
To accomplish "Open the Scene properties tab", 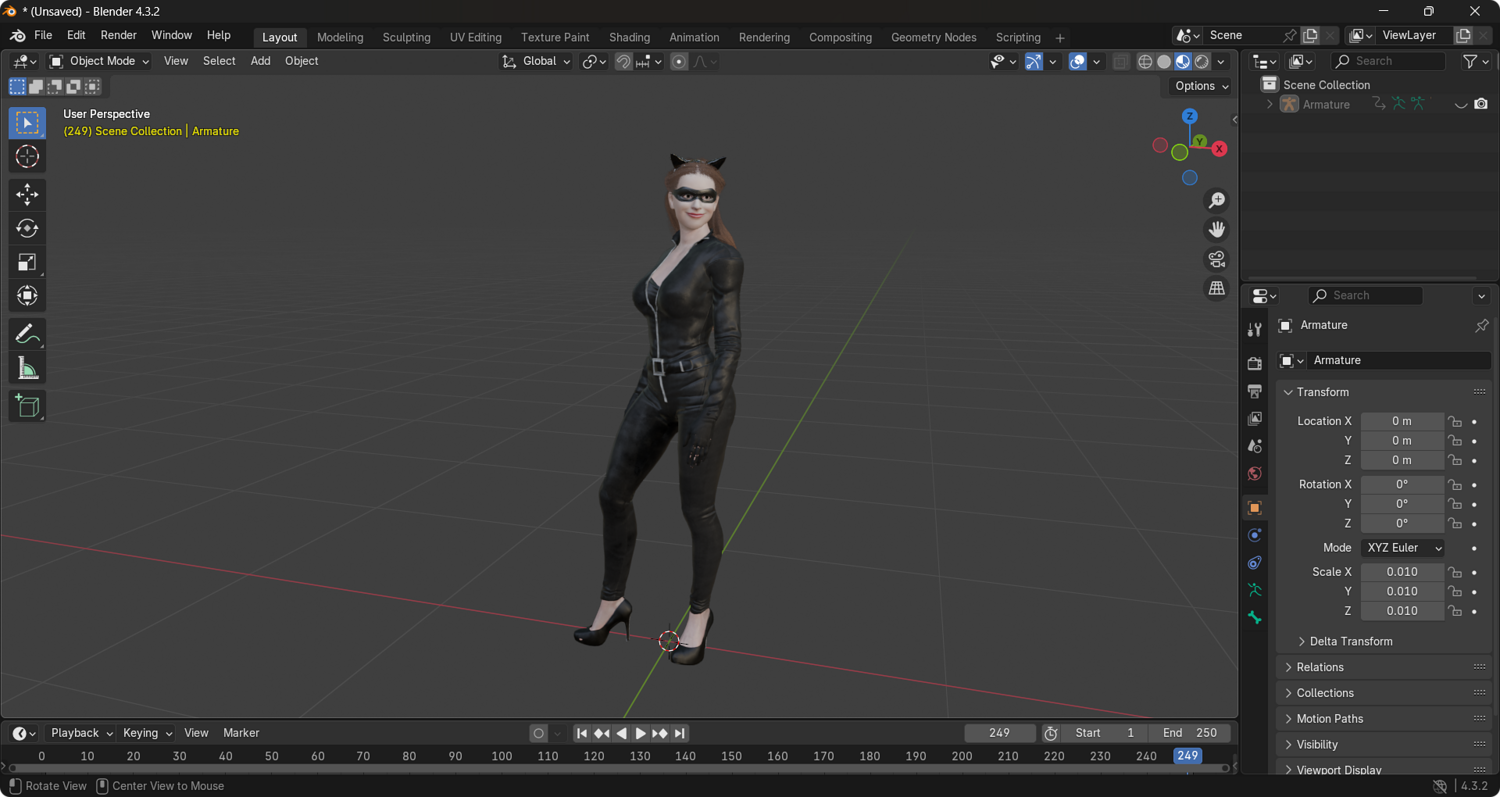I will [1255, 446].
